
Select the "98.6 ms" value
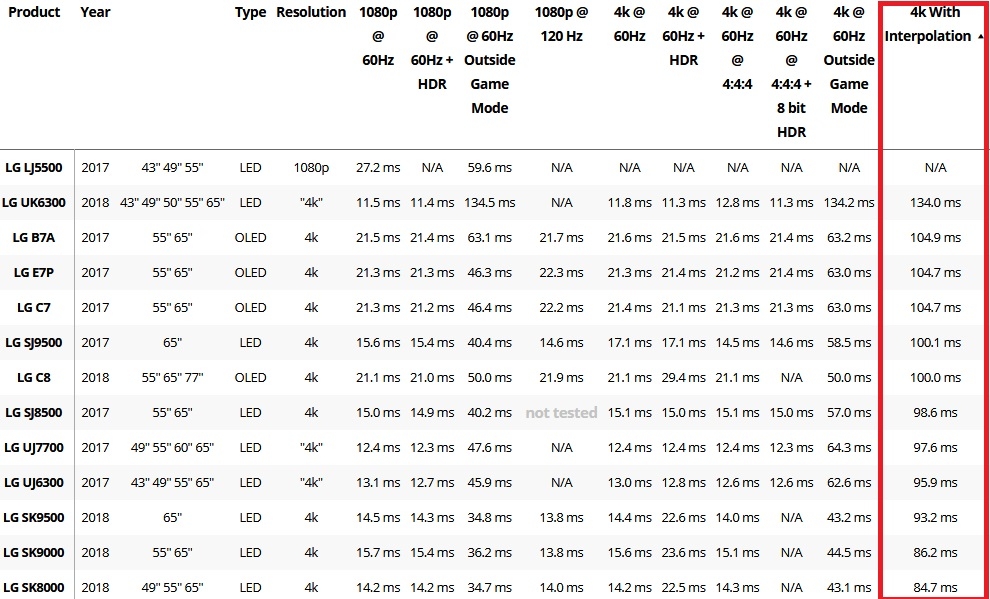tap(936, 413)
